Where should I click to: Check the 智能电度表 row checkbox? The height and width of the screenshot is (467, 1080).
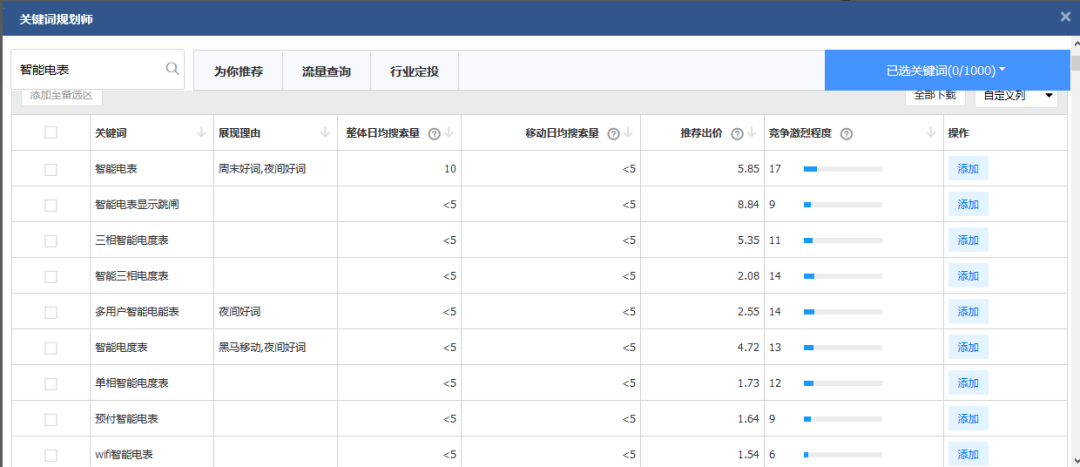point(51,348)
